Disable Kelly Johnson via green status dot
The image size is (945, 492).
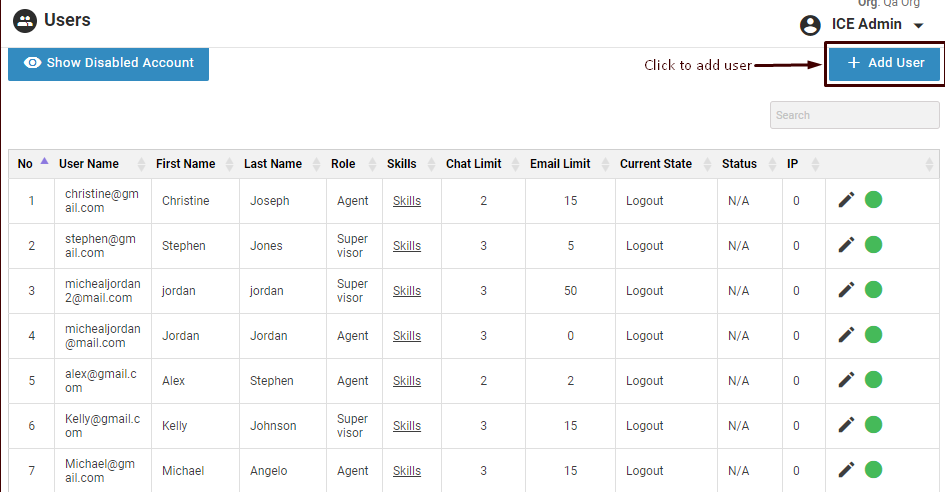(873, 425)
